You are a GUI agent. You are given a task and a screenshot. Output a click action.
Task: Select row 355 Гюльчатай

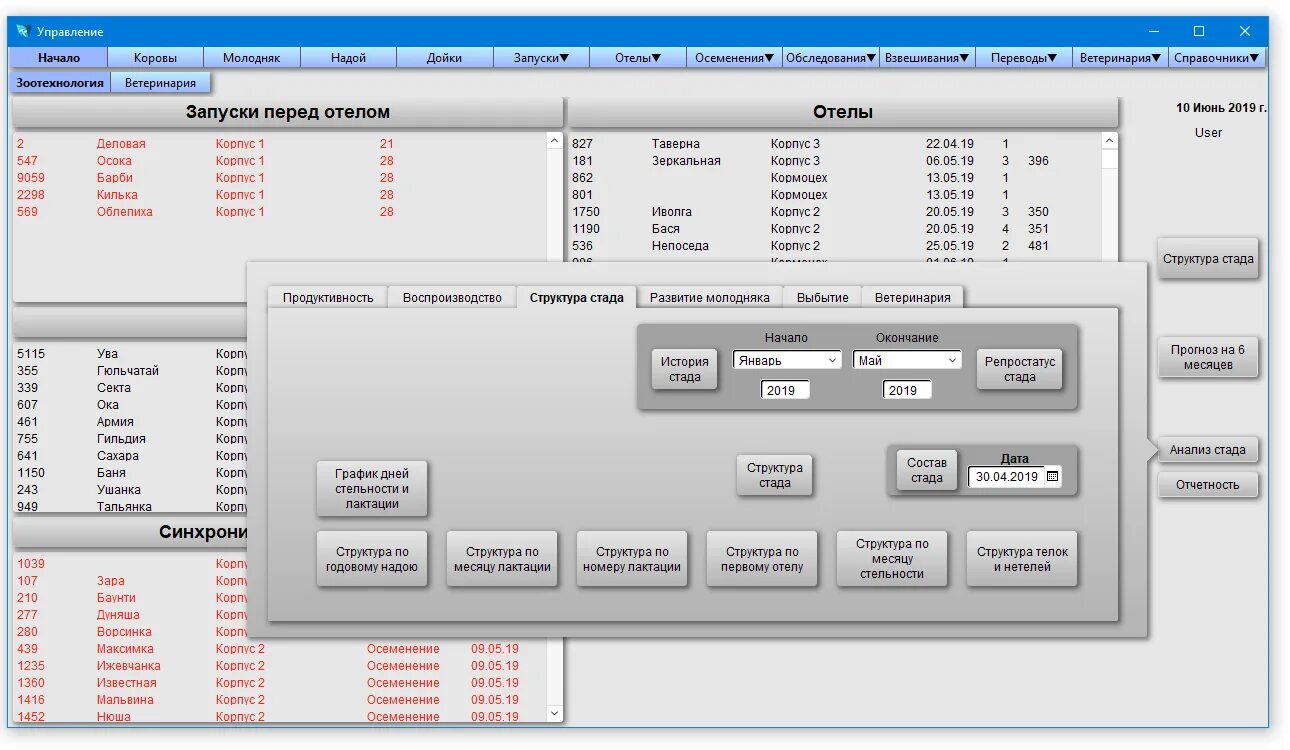tap(130, 371)
